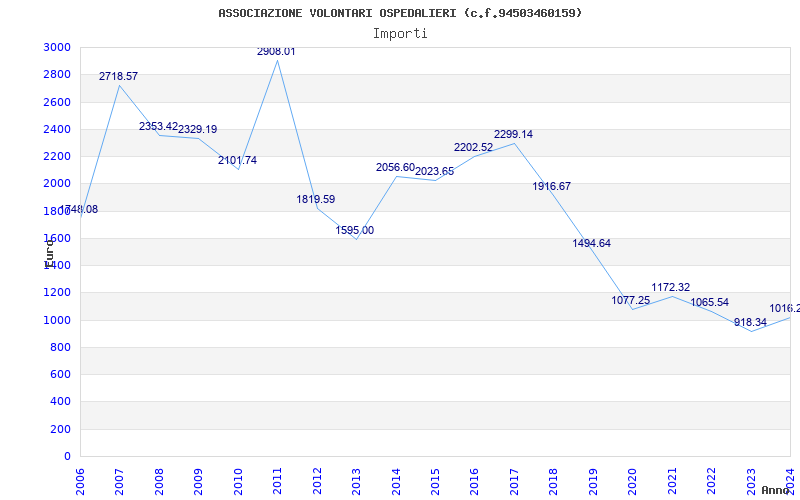Click the 2006 year axis label
800x500 pixels.
tap(80, 482)
